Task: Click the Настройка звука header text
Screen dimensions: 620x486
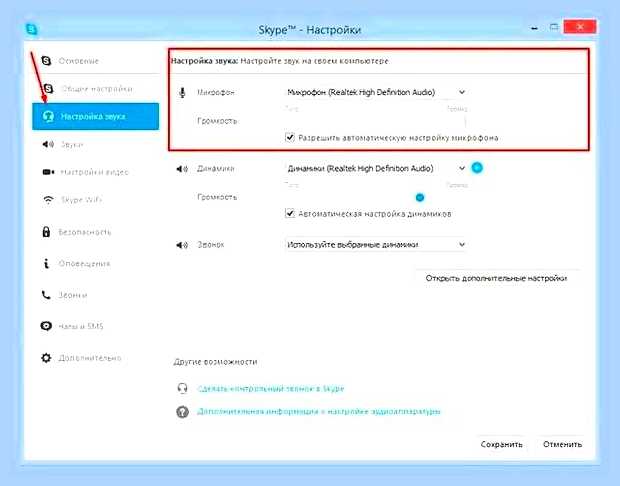Action: (x=205, y=61)
